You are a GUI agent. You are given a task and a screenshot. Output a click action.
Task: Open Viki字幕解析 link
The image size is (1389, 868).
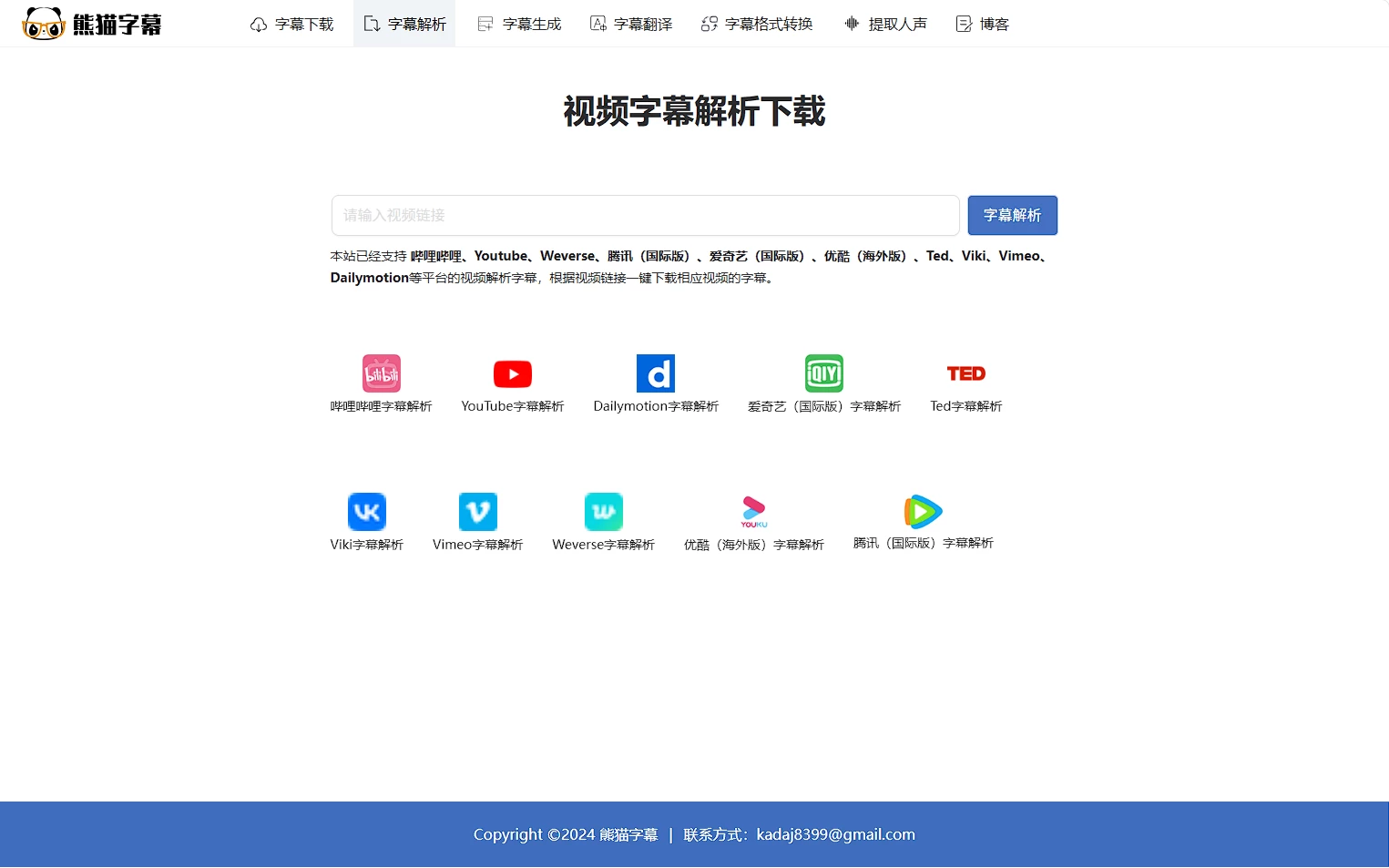click(x=367, y=545)
